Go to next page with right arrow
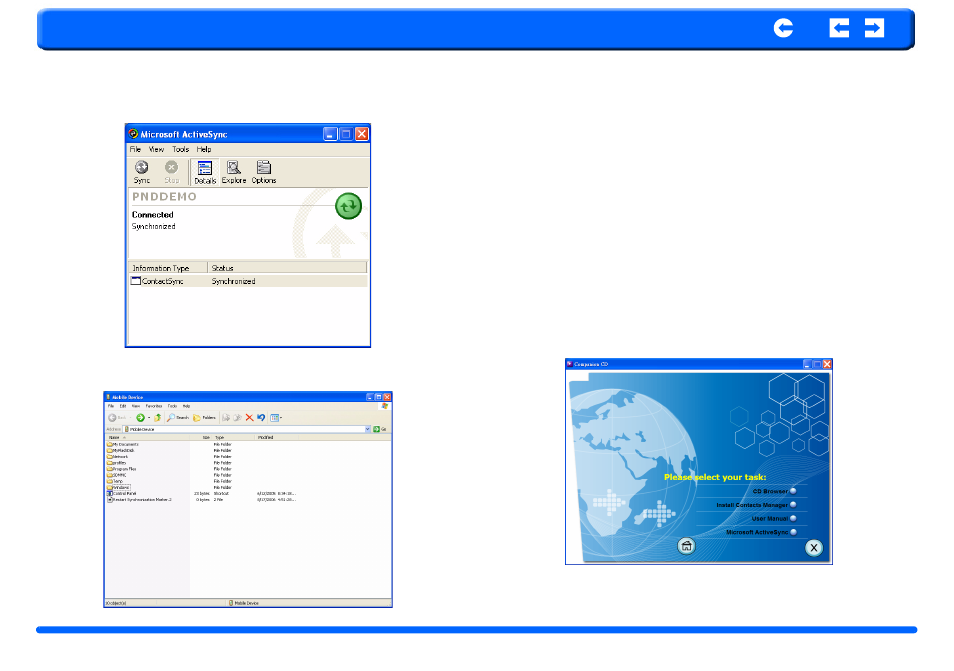954x671 pixels. pyautogui.click(x=874, y=28)
